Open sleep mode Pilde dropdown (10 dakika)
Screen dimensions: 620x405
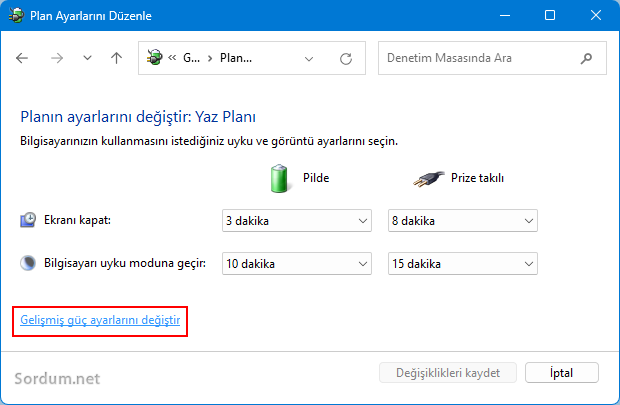click(x=297, y=263)
